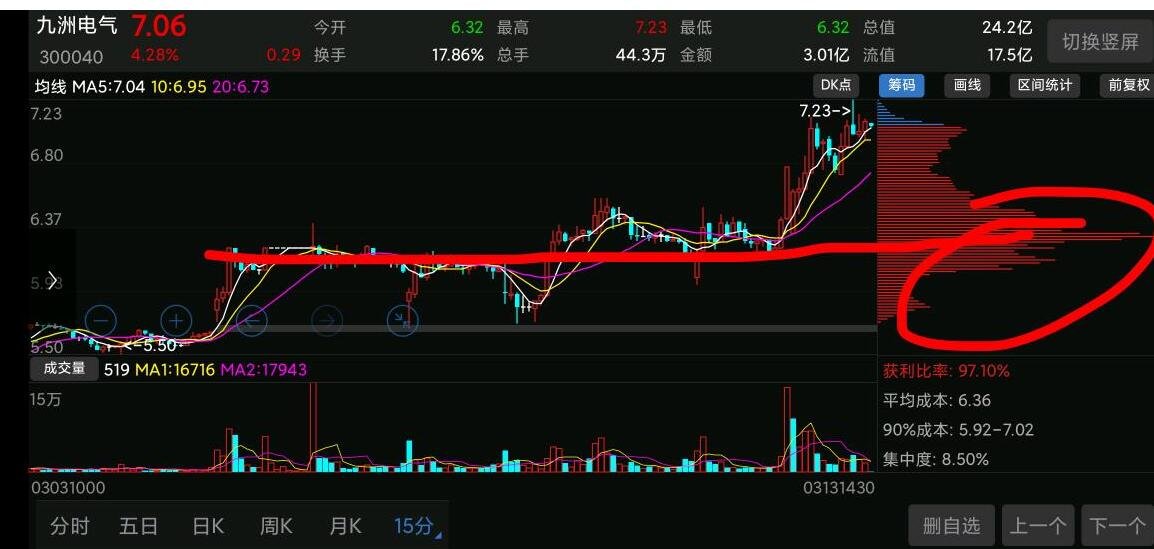Click the 集中度: 8.50% text
This screenshot has width=1154, height=549.
(936, 460)
